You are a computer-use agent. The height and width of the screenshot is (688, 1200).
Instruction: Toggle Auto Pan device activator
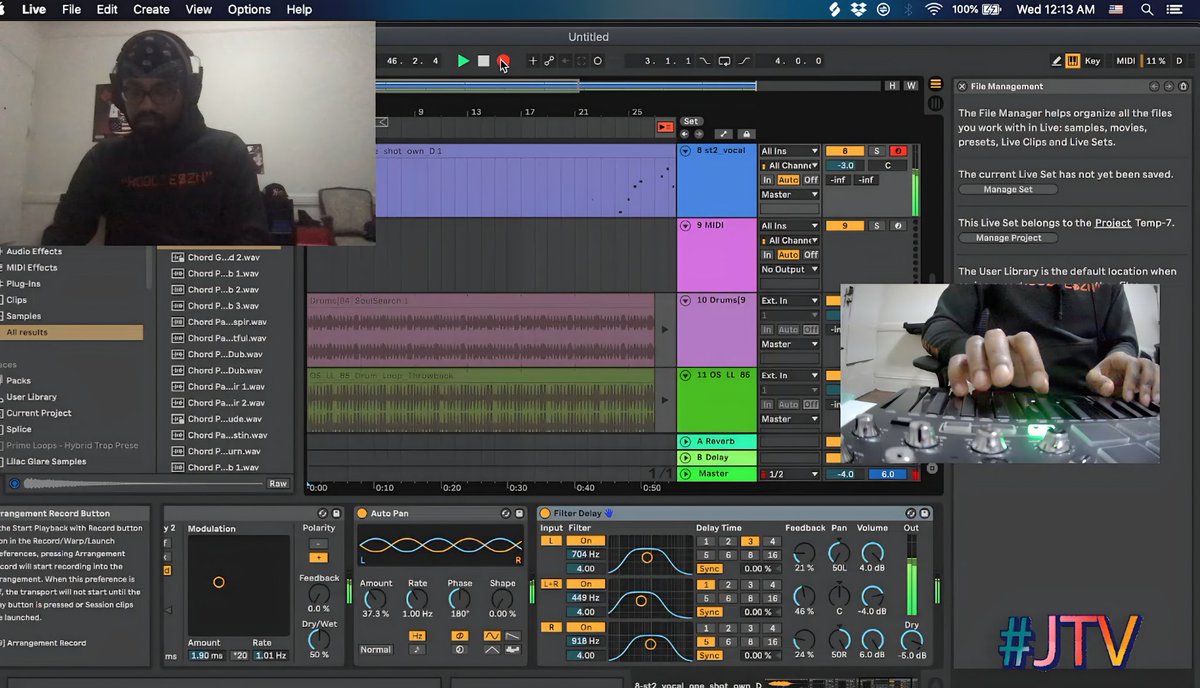click(363, 513)
